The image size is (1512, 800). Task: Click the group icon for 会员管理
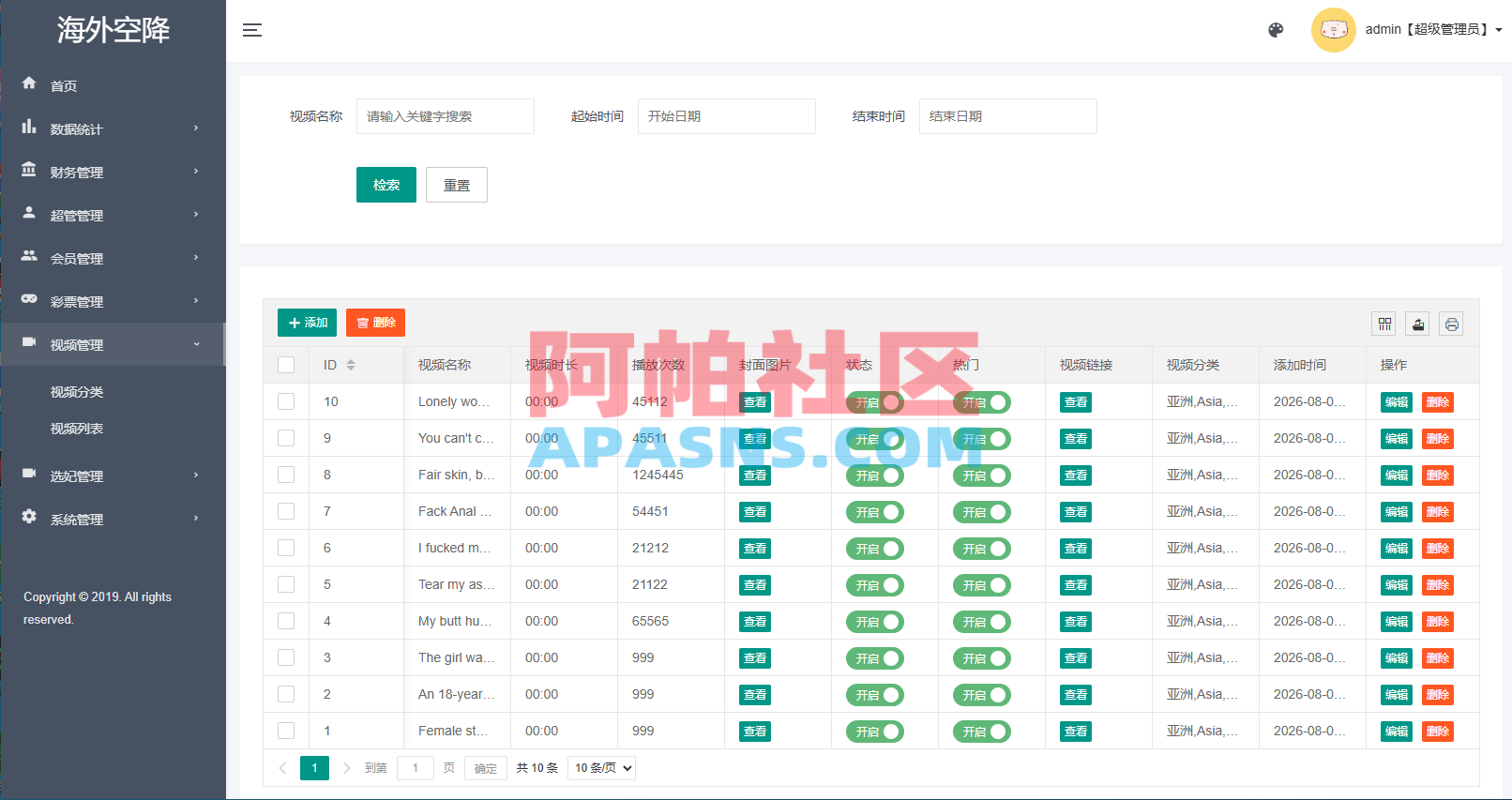(29, 256)
